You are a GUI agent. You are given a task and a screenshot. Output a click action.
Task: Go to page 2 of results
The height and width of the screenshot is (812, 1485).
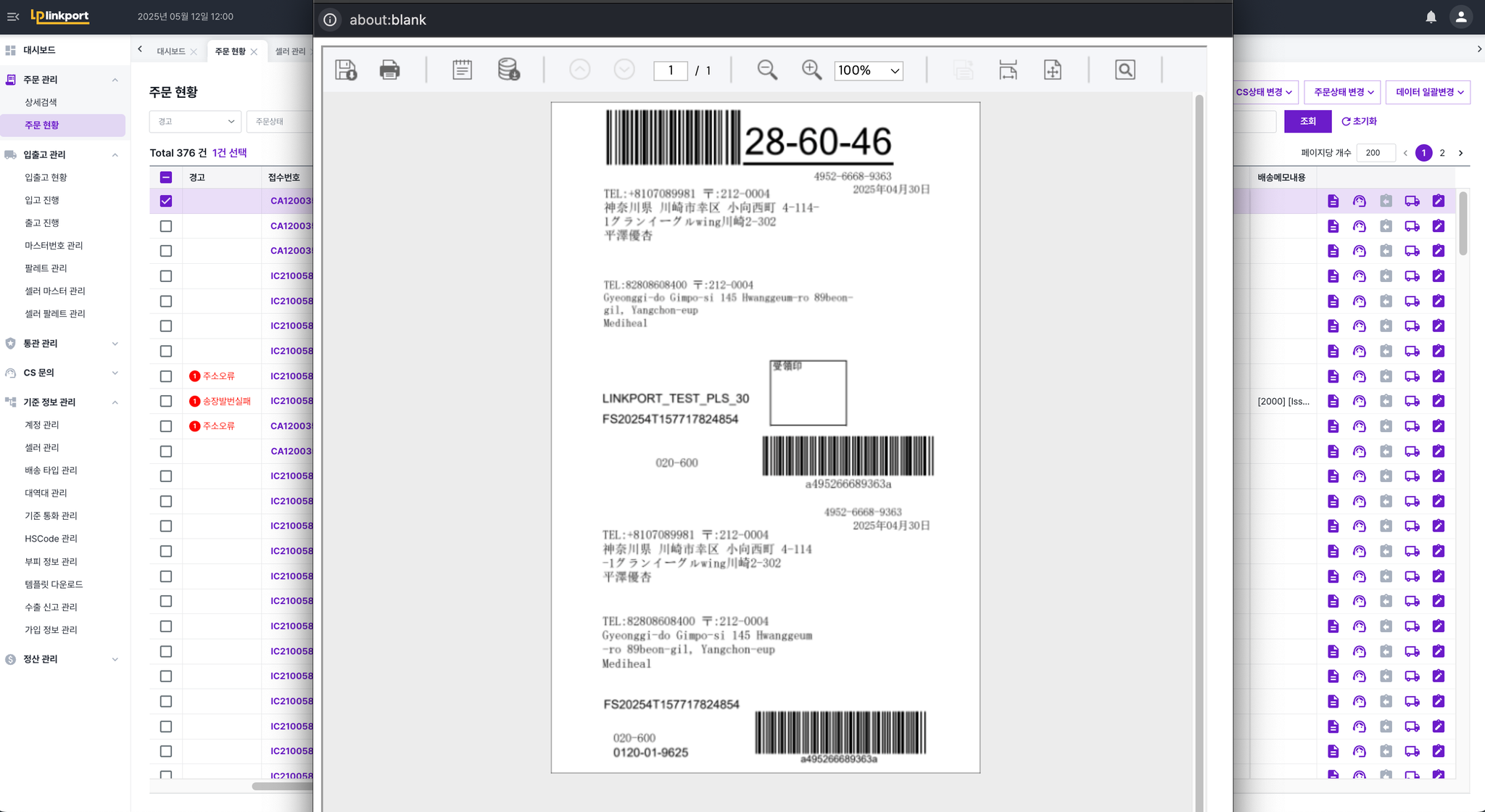coord(1442,153)
